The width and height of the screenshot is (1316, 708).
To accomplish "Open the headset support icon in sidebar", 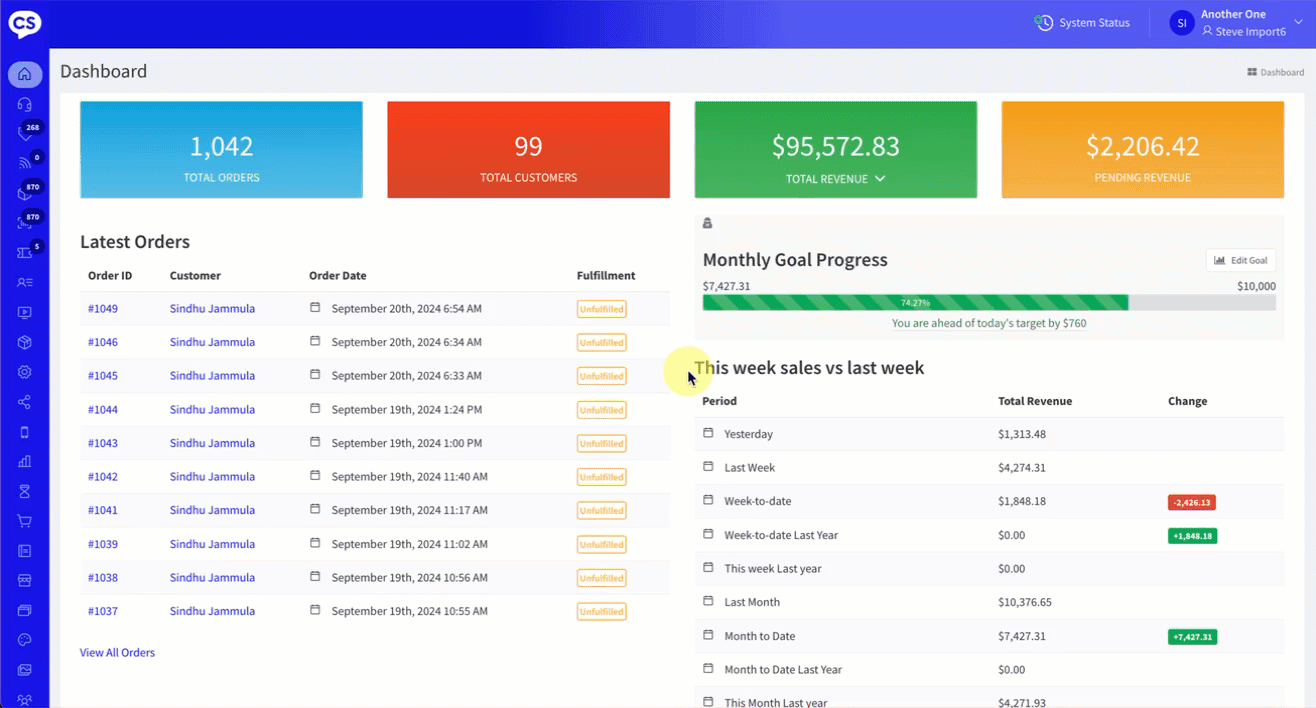I will click(x=24, y=104).
